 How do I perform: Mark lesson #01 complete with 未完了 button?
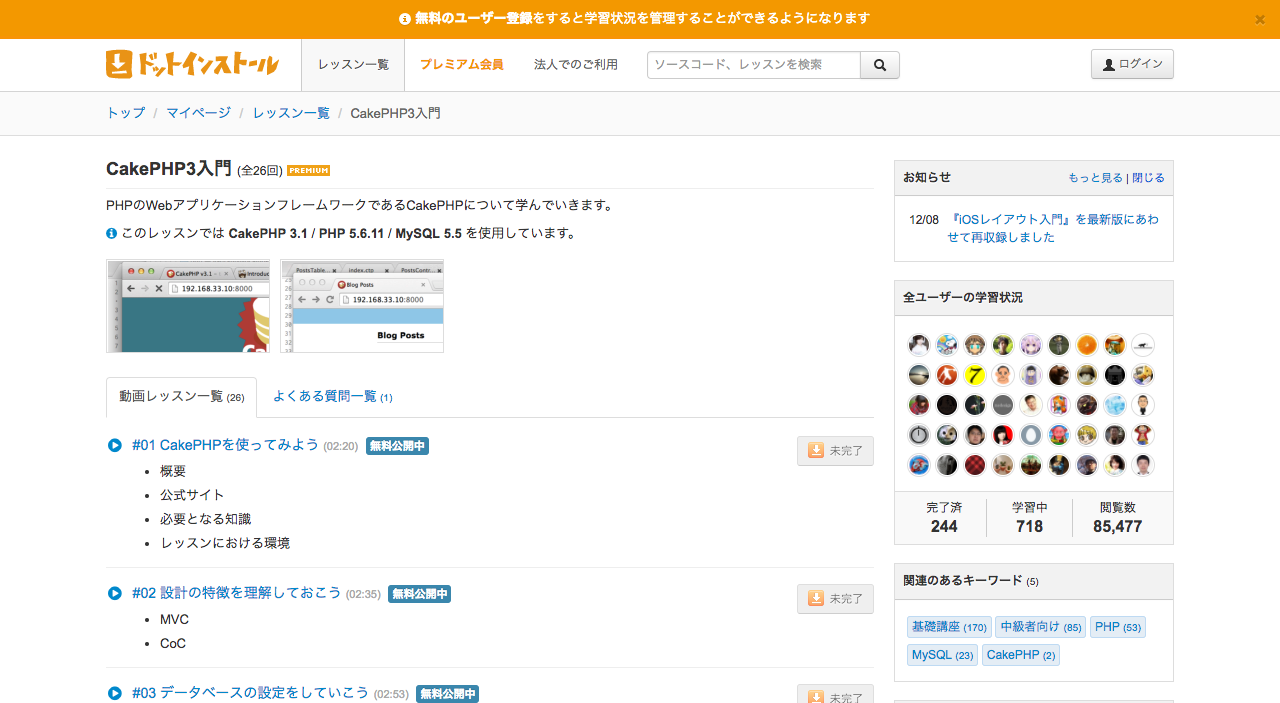coord(835,451)
